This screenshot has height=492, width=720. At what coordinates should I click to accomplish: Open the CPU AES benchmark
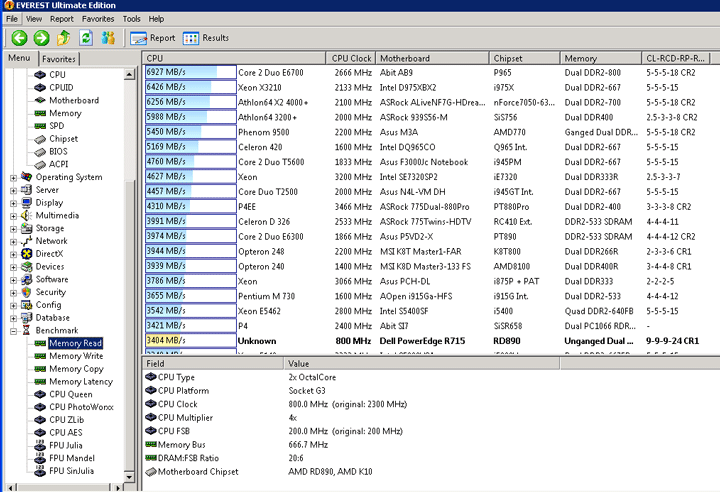tap(66, 433)
